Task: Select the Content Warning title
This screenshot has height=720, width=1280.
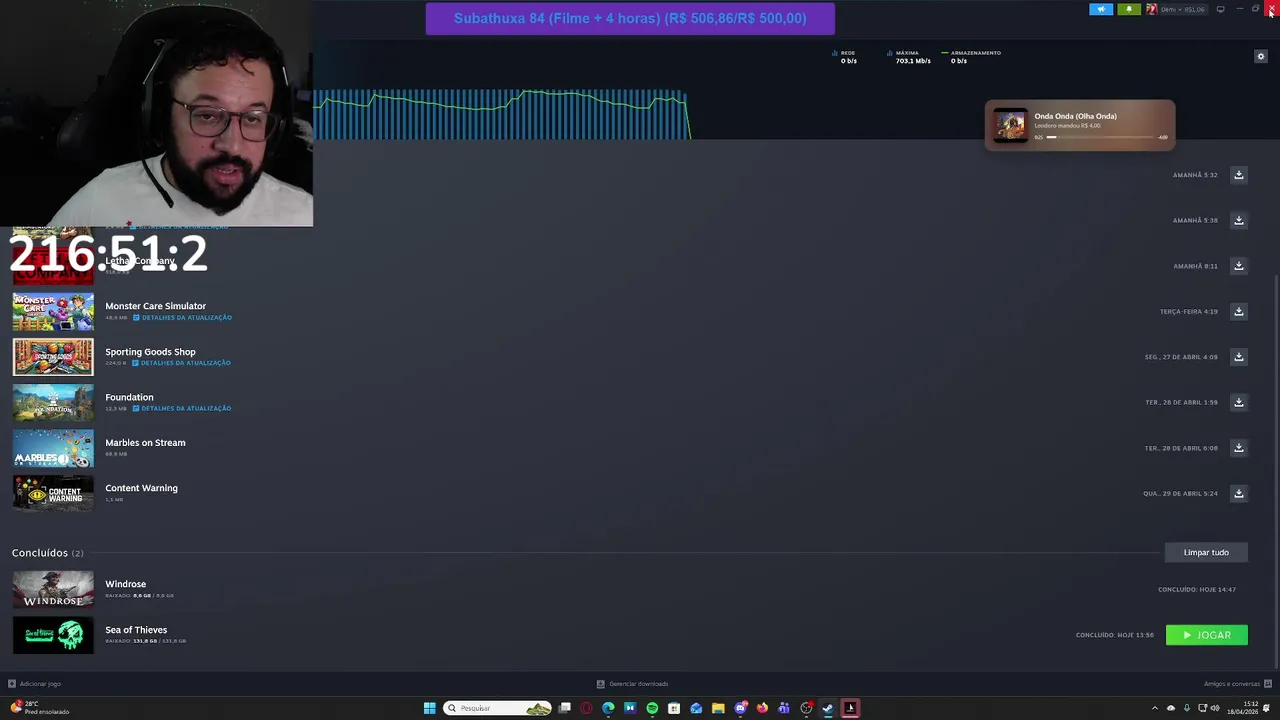Action: [141, 488]
